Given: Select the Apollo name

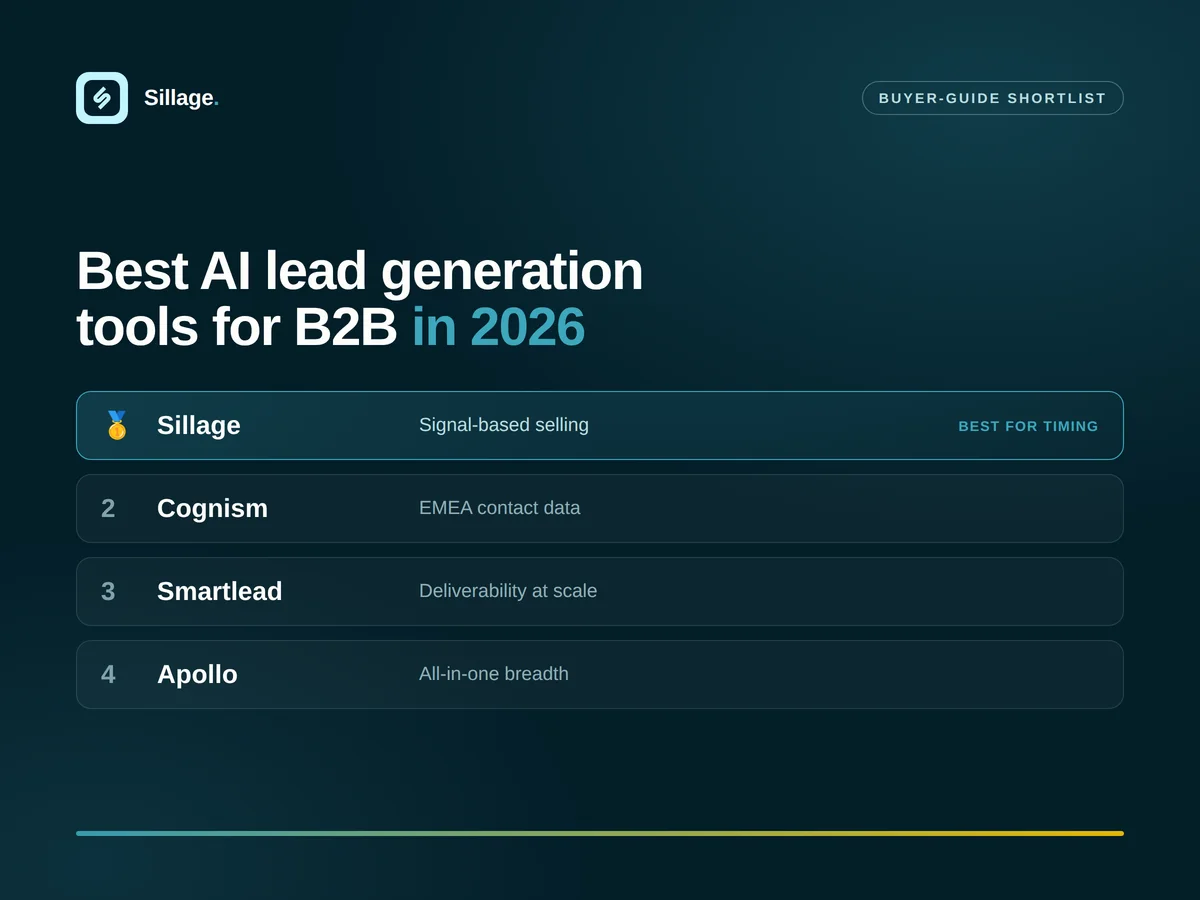Looking at the screenshot, I should pyautogui.click(x=197, y=675).
